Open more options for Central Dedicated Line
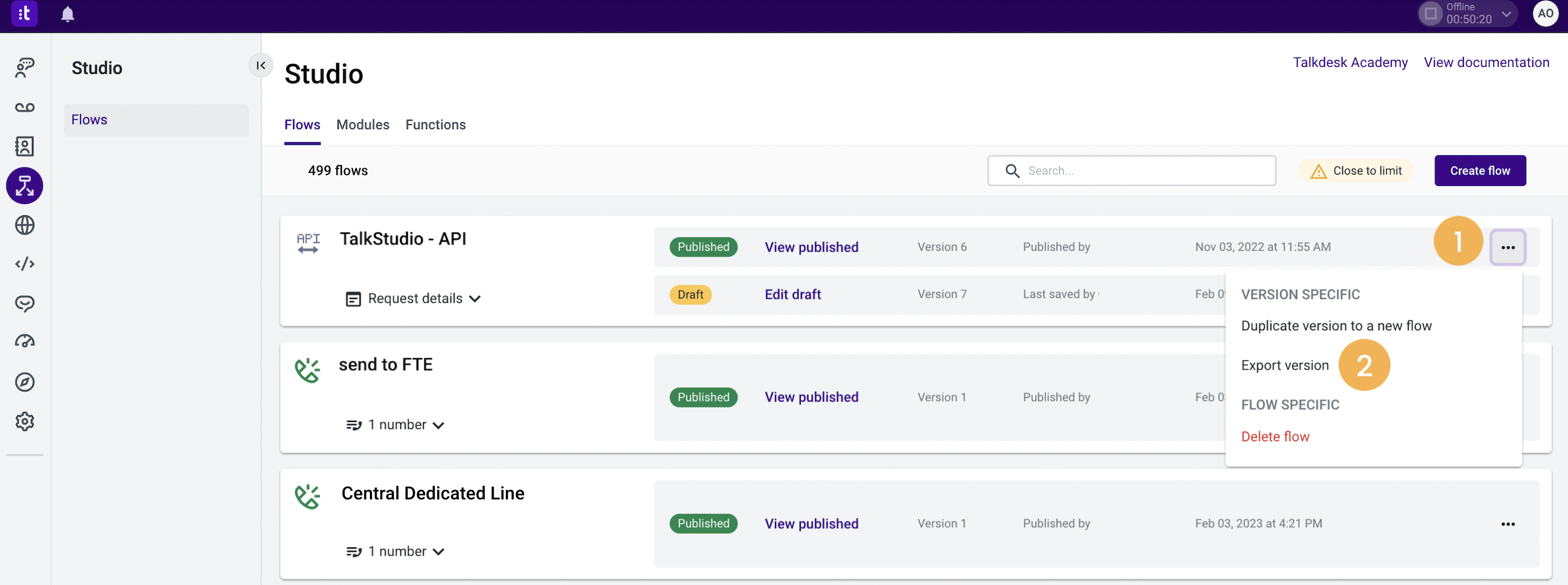Image resolution: width=1568 pixels, height=585 pixels. point(1508,524)
